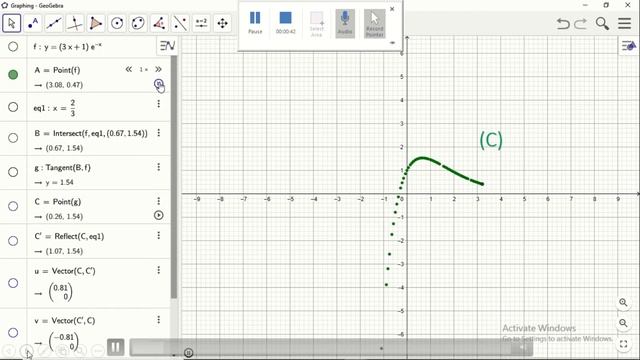This screenshot has height=360, width=640.
Task: Select the Point tool
Action: (33, 23)
